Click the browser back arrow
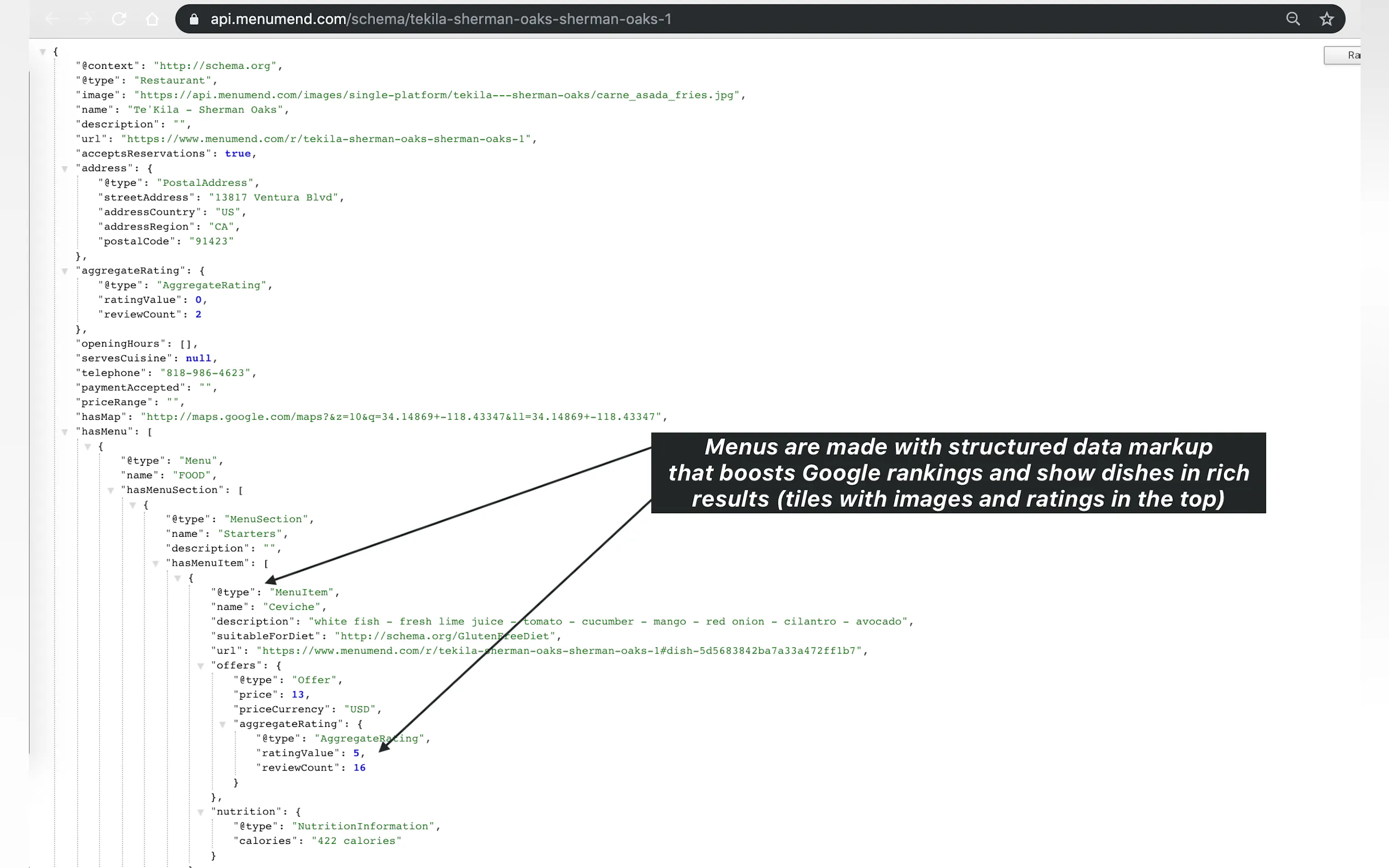Screen dimensions: 1389x868 coord(52,19)
